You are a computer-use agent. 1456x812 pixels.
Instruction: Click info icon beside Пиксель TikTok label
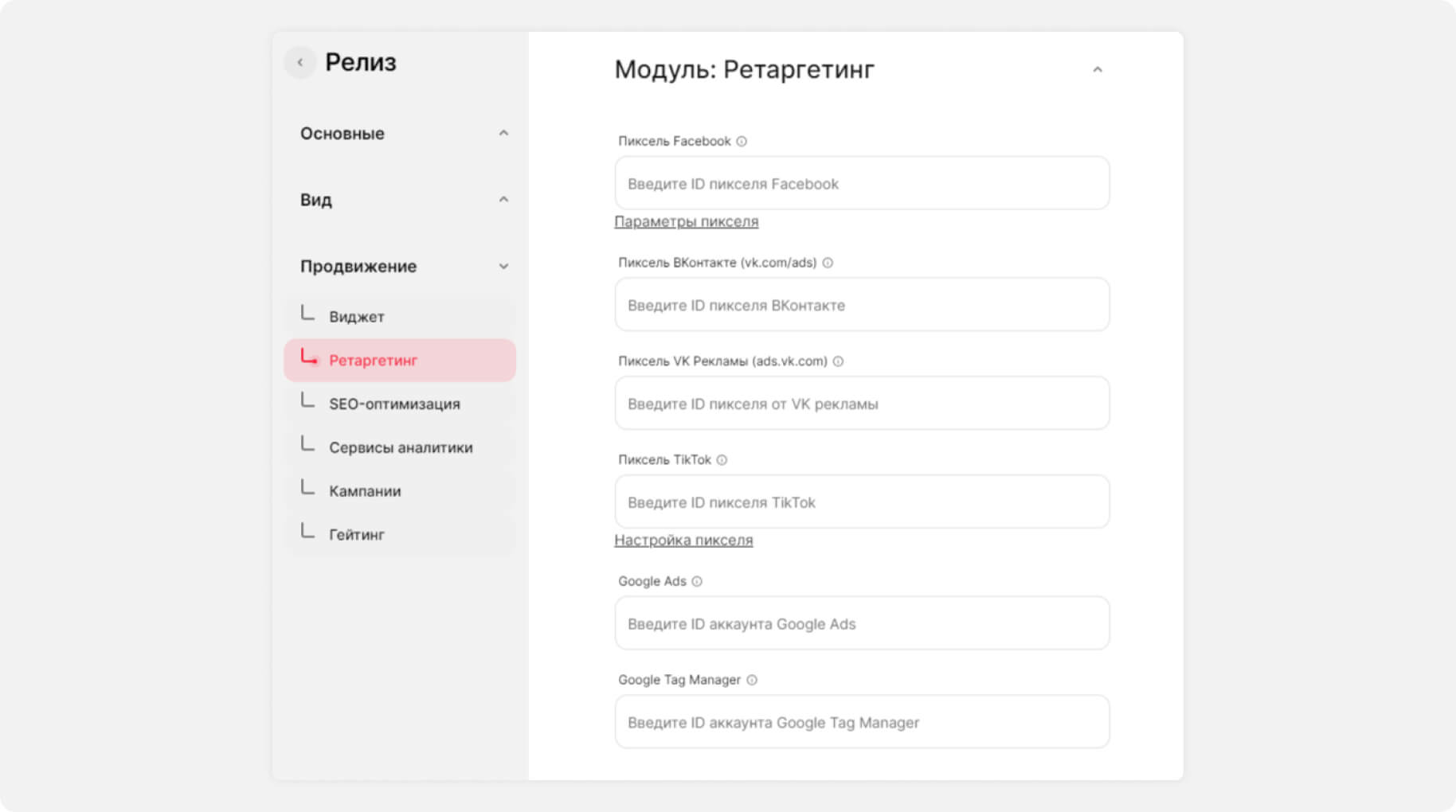pyautogui.click(x=722, y=460)
